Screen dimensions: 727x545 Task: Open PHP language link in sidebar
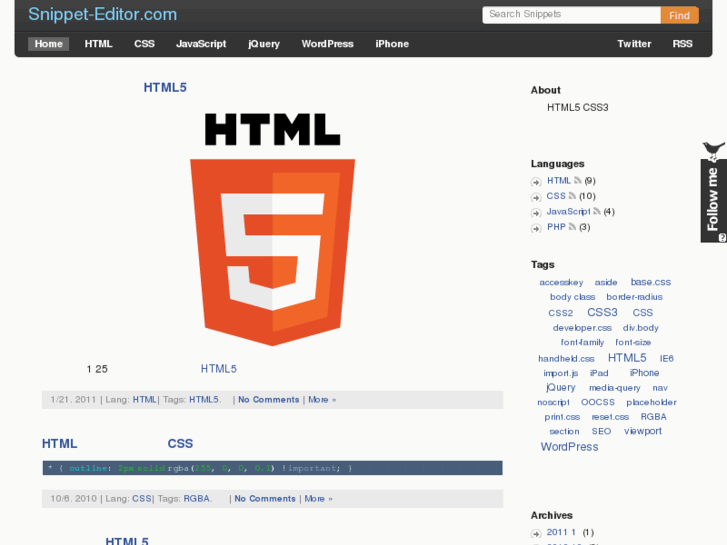tap(556, 227)
